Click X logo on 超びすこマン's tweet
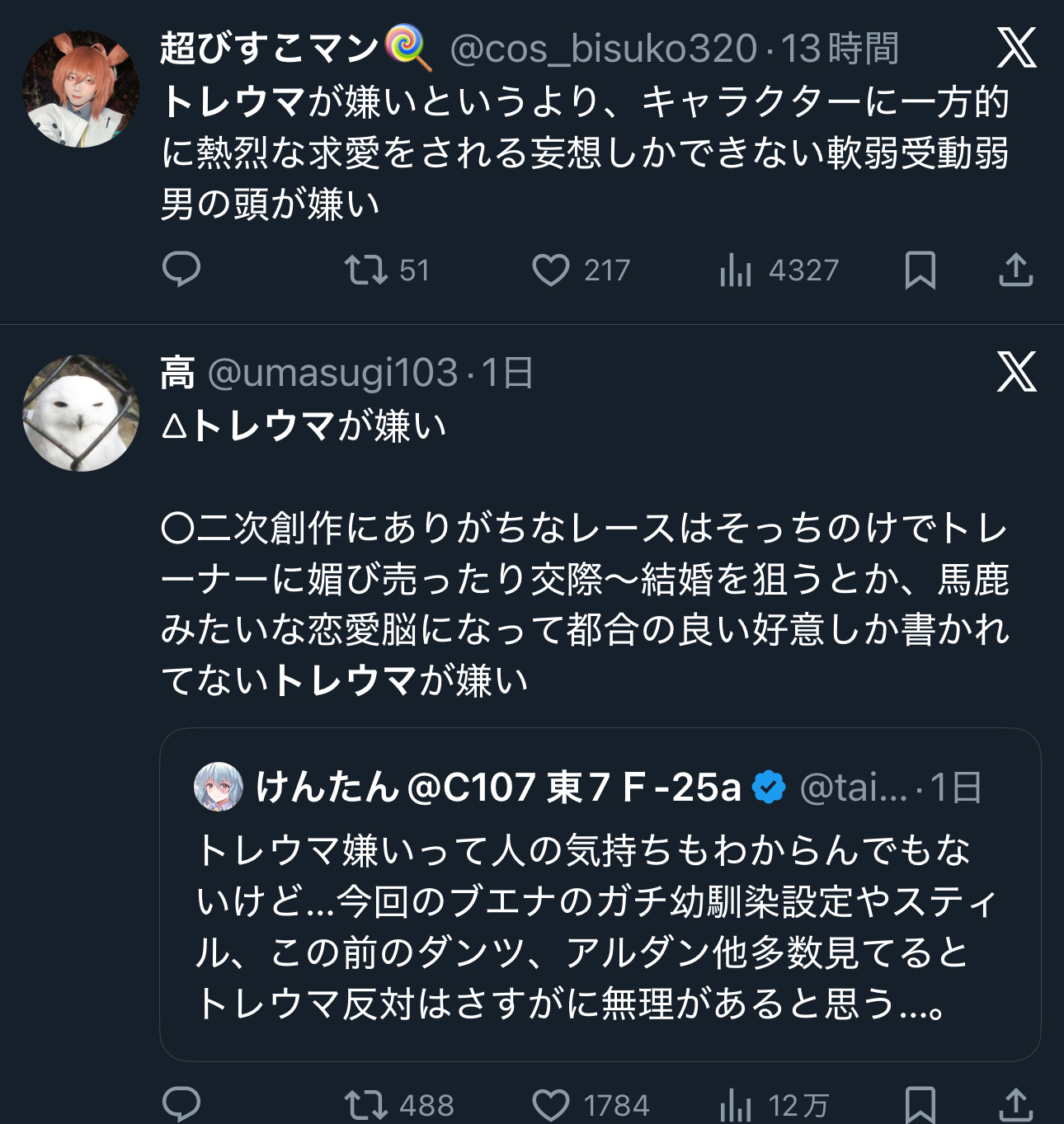The image size is (1064, 1124). 1016,48
